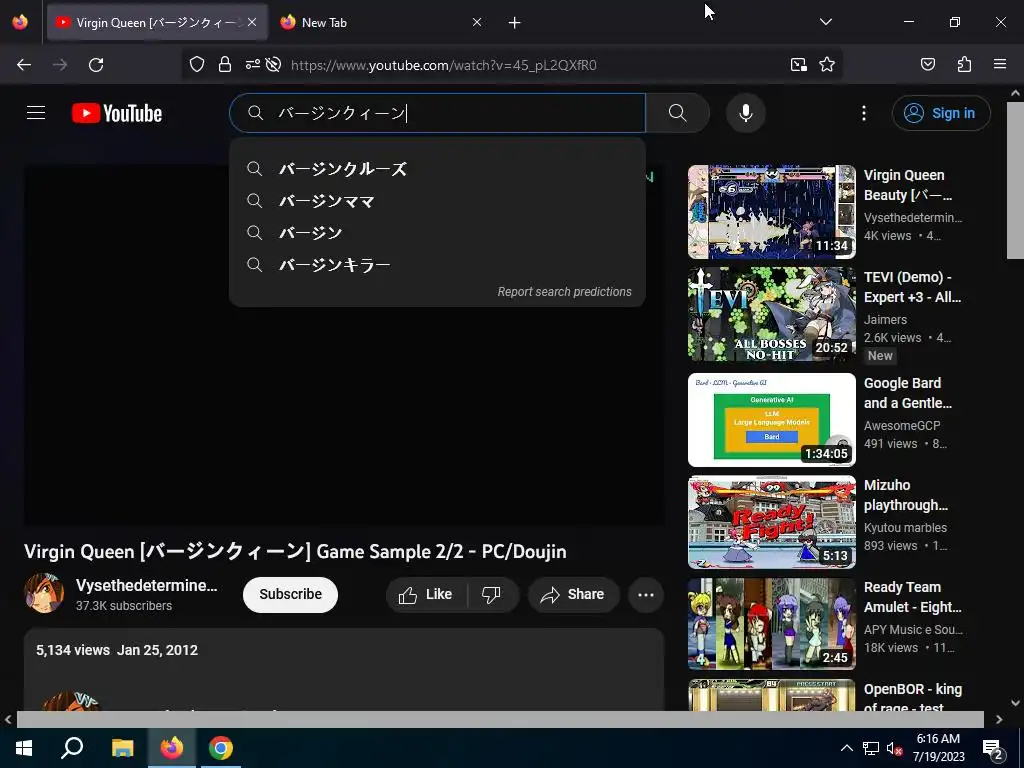
Task: Go to the YouTube home logo
Action: tap(117, 113)
